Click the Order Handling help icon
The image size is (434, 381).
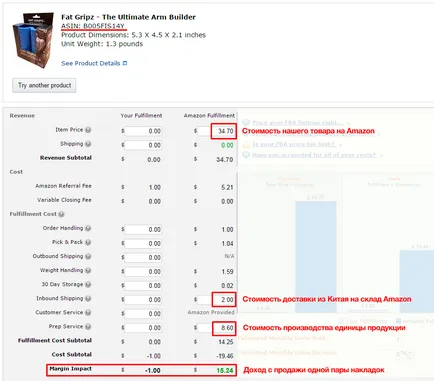click(88, 228)
